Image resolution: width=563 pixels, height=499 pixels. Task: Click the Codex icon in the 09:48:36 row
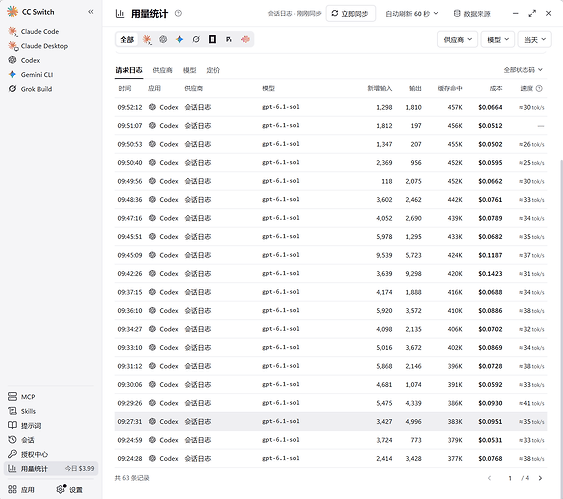click(152, 200)
